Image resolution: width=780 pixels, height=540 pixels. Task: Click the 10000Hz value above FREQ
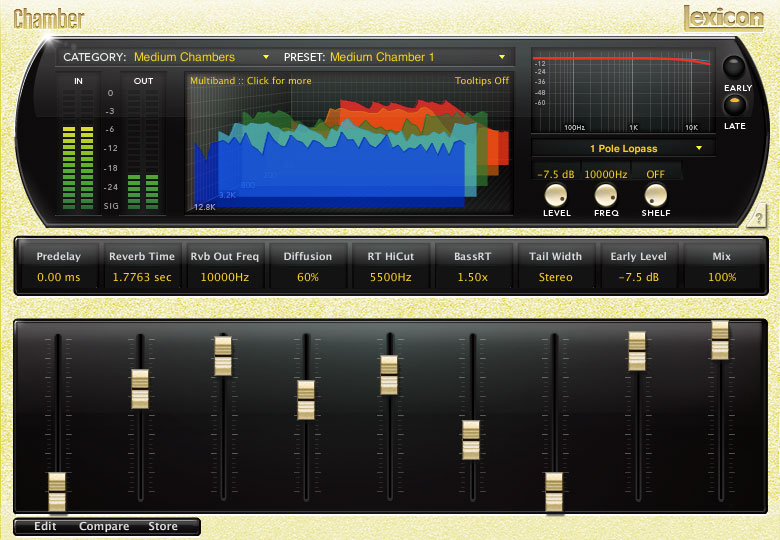tap(605, 175)
